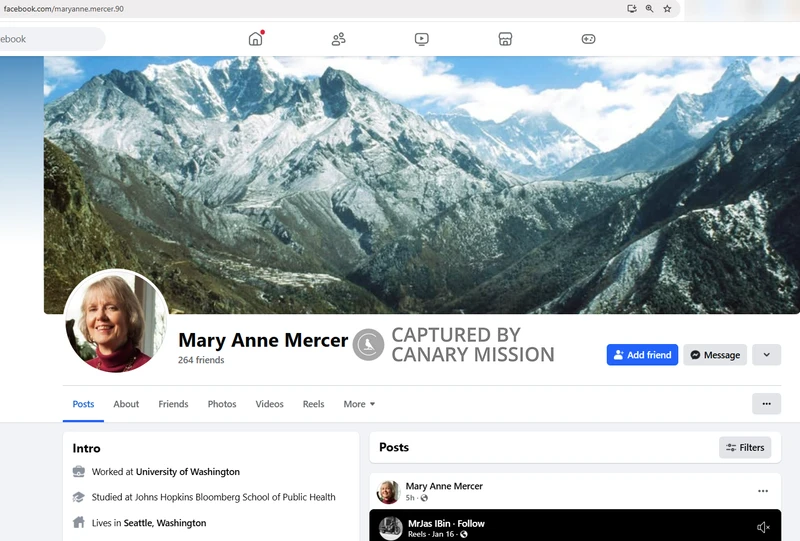Click the Reels · Jan 16 text
800x541 pixels.
(431, 534)
